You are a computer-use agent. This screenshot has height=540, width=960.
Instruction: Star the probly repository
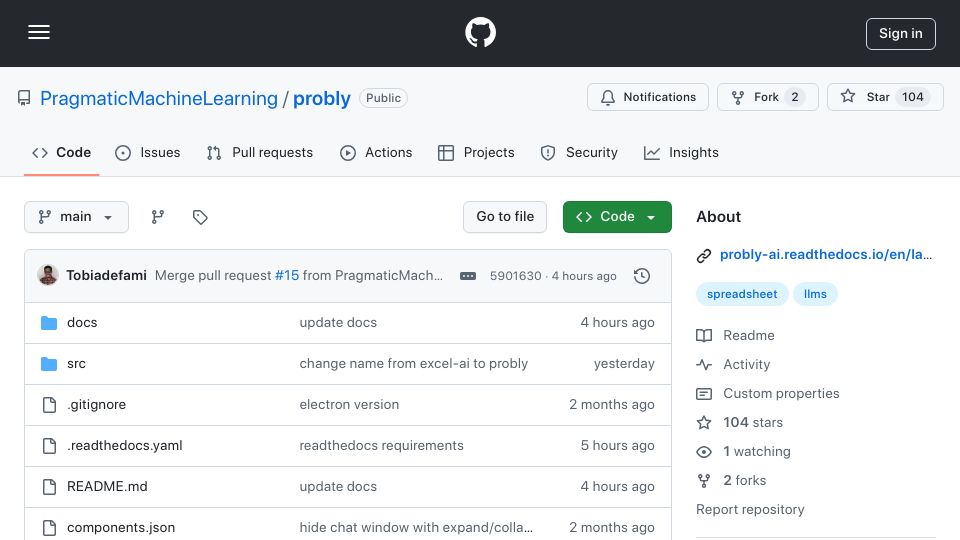point(885,97)
